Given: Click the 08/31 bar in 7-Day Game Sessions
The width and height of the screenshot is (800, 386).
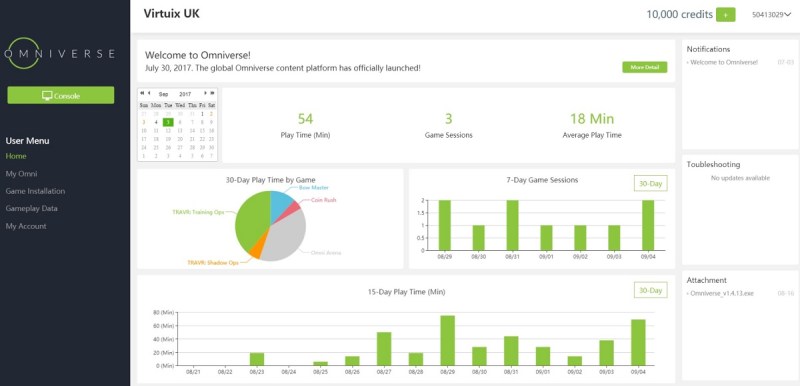Looking at the screenshot, I should [x=512, y=225].
